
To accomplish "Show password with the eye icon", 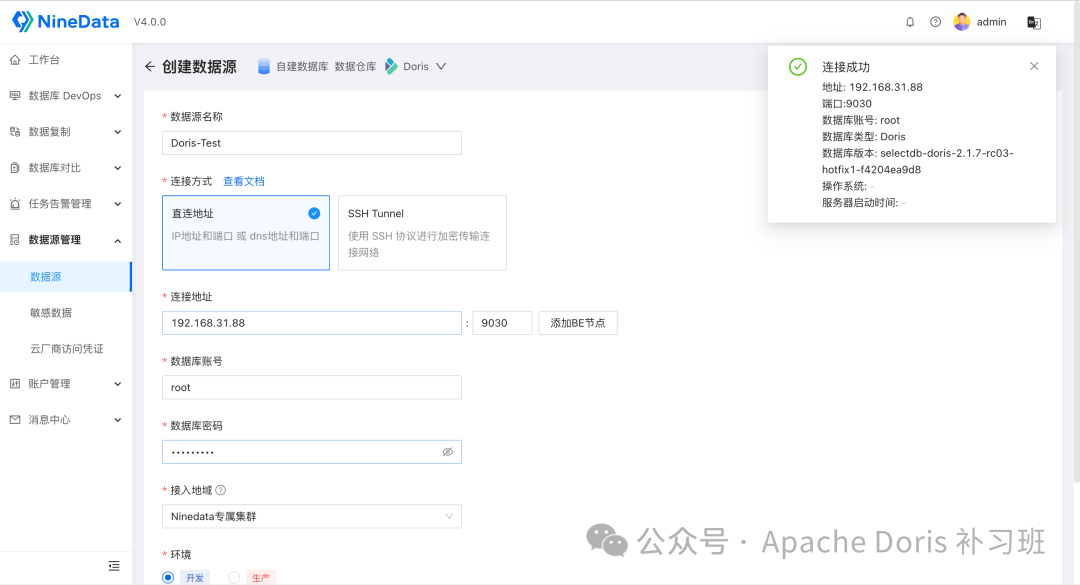I will tap(448, 452).
